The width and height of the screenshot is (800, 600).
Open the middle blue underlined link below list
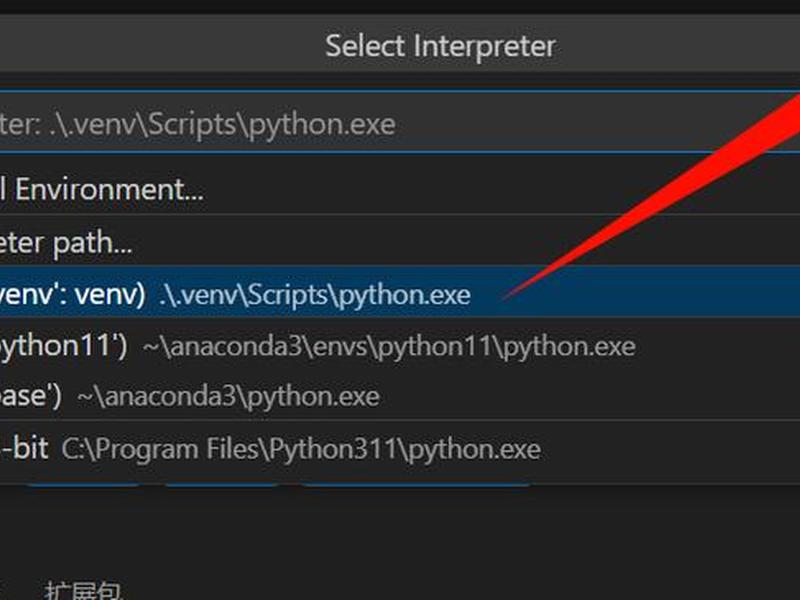[x=220, y=485]
